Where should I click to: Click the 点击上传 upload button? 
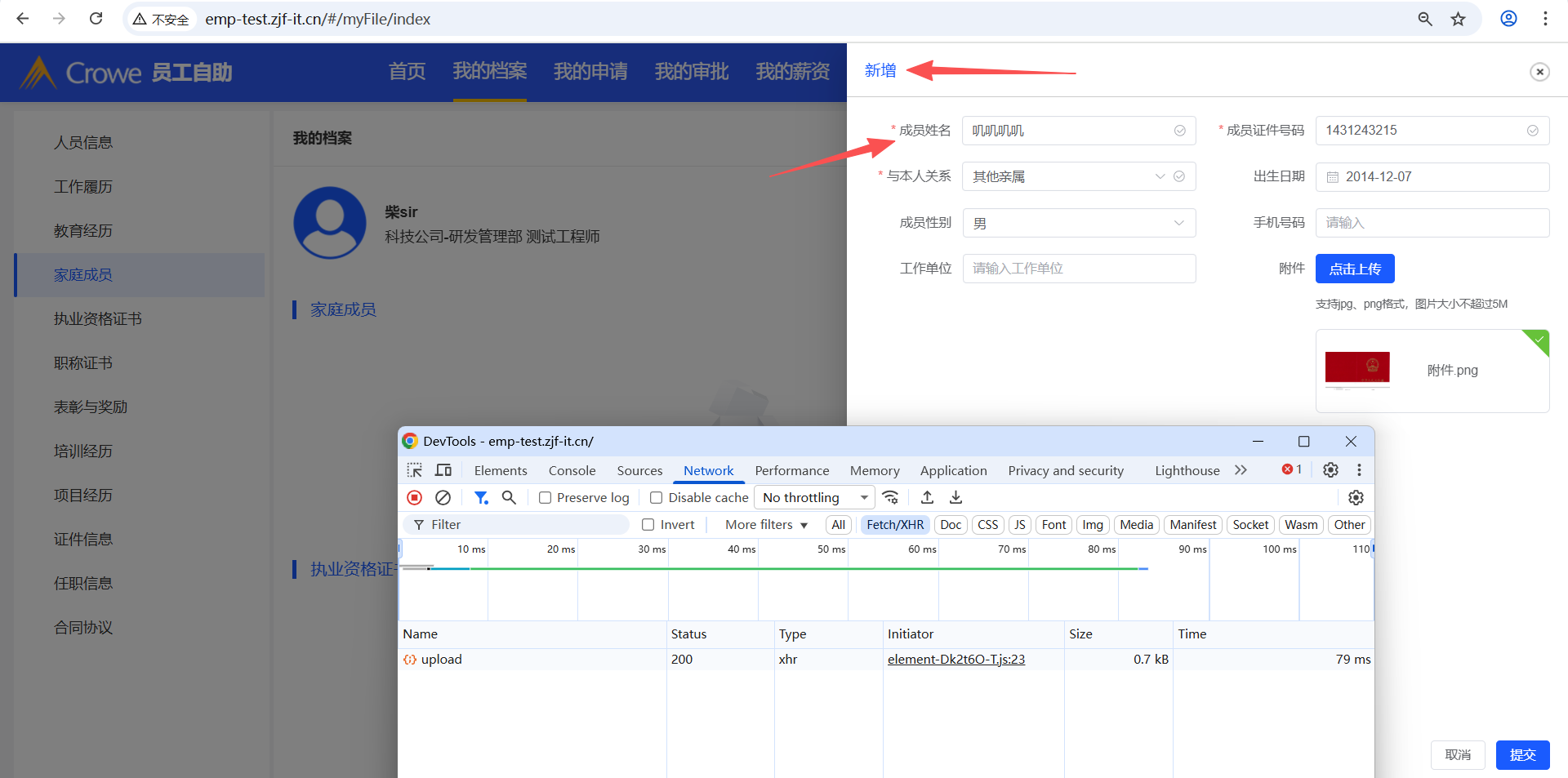coord(1355,269)
